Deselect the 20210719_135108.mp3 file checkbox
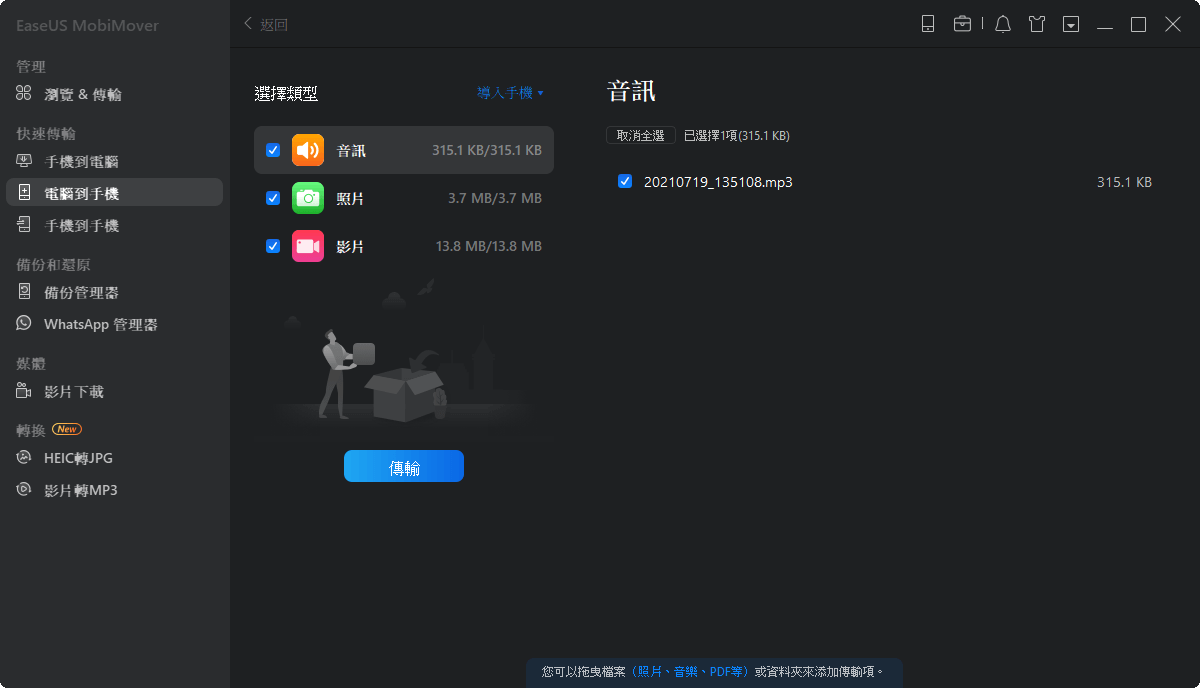 625,182
